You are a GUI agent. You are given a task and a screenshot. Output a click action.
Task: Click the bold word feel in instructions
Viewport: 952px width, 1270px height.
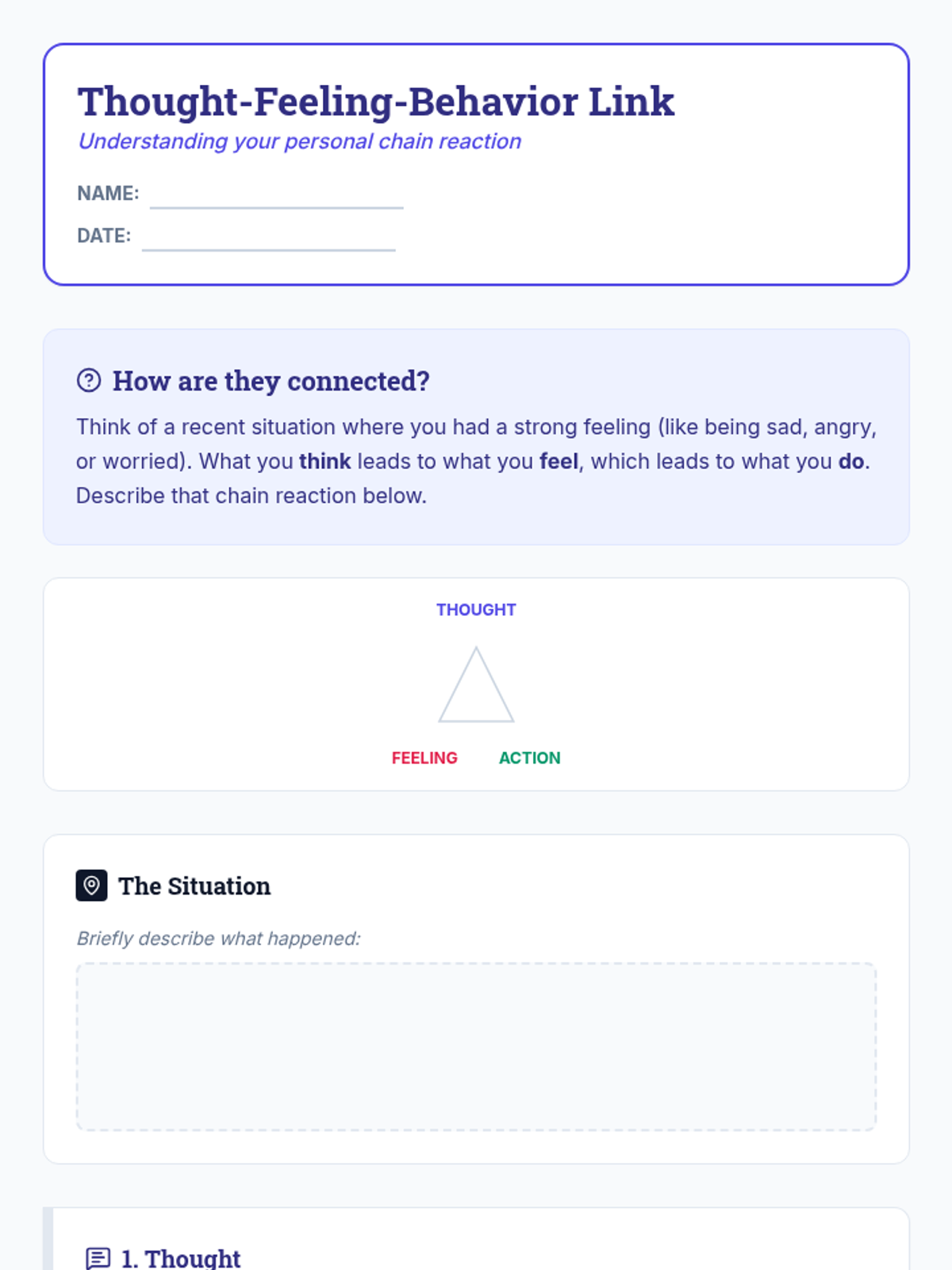tap(559, 461)
